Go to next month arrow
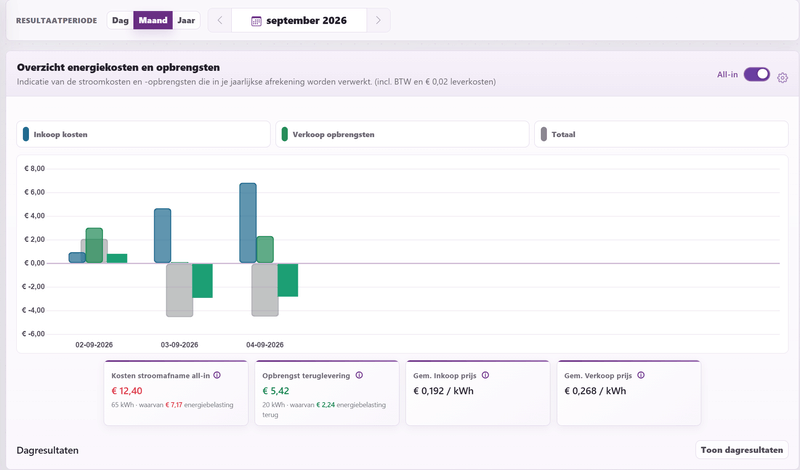Viewport: 800px width, 470px height. pyautogui.click(x=378, y=20)
